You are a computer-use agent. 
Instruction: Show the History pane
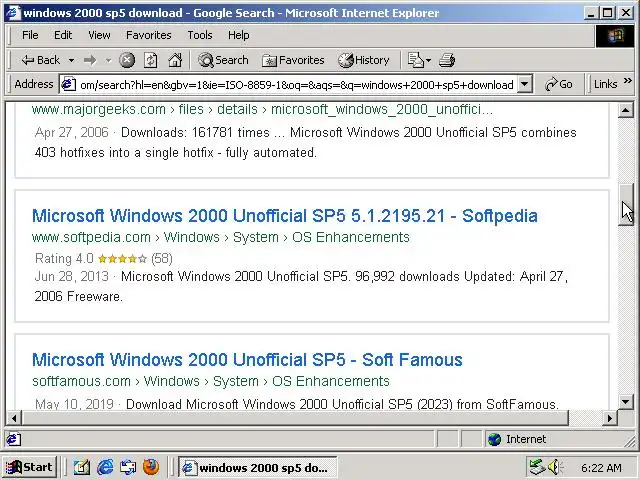click(364, 60)
